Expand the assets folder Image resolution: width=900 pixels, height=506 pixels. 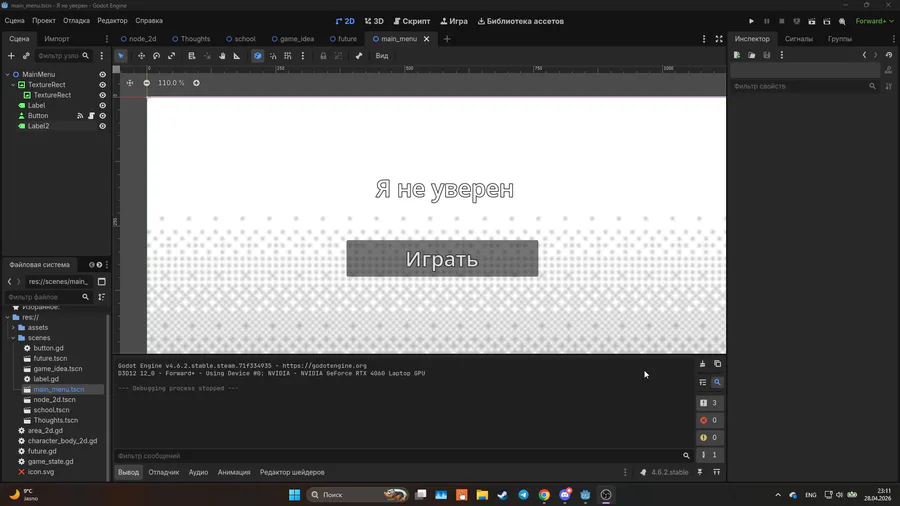(13, 328)
